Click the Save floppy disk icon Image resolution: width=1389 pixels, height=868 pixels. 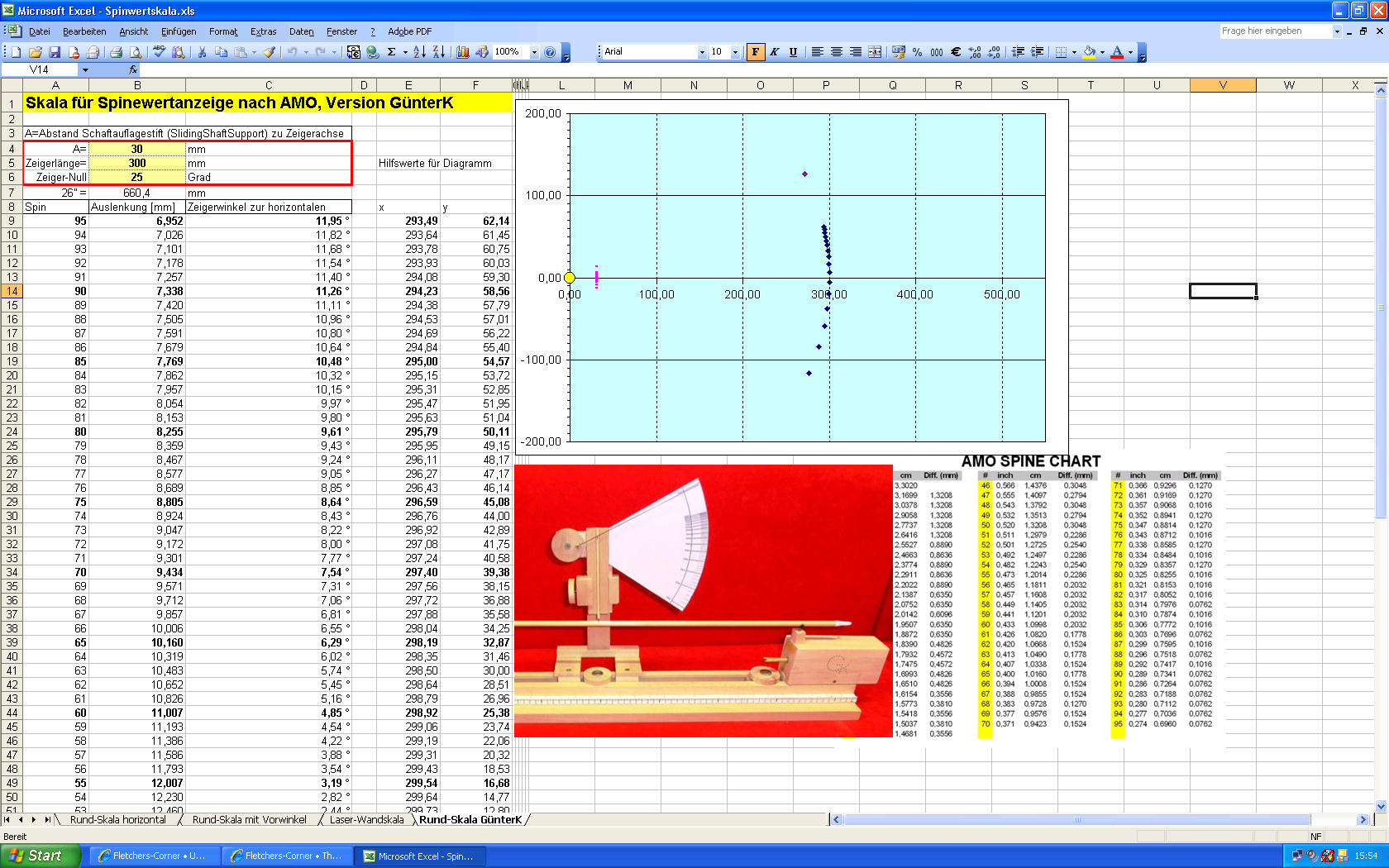coord(55,52)
